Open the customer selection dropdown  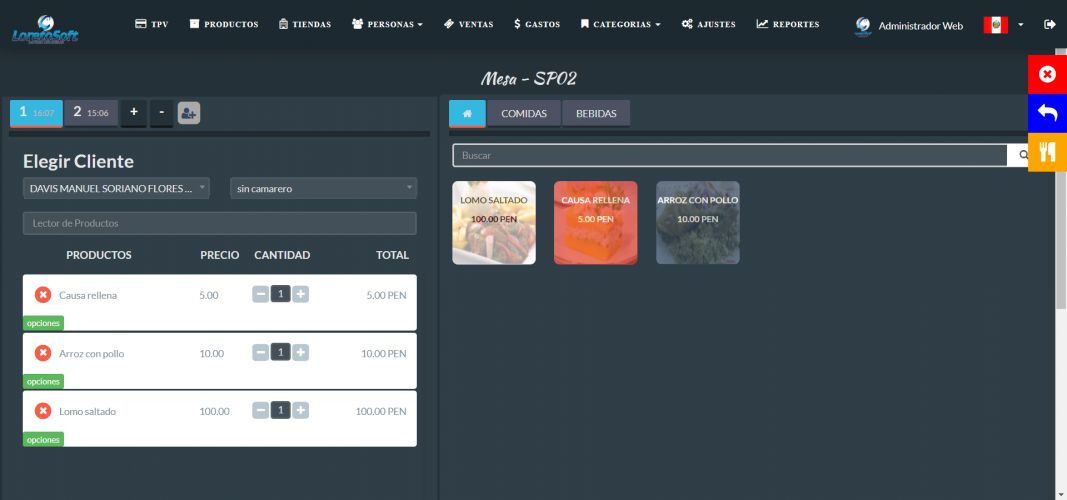point(116,188)
